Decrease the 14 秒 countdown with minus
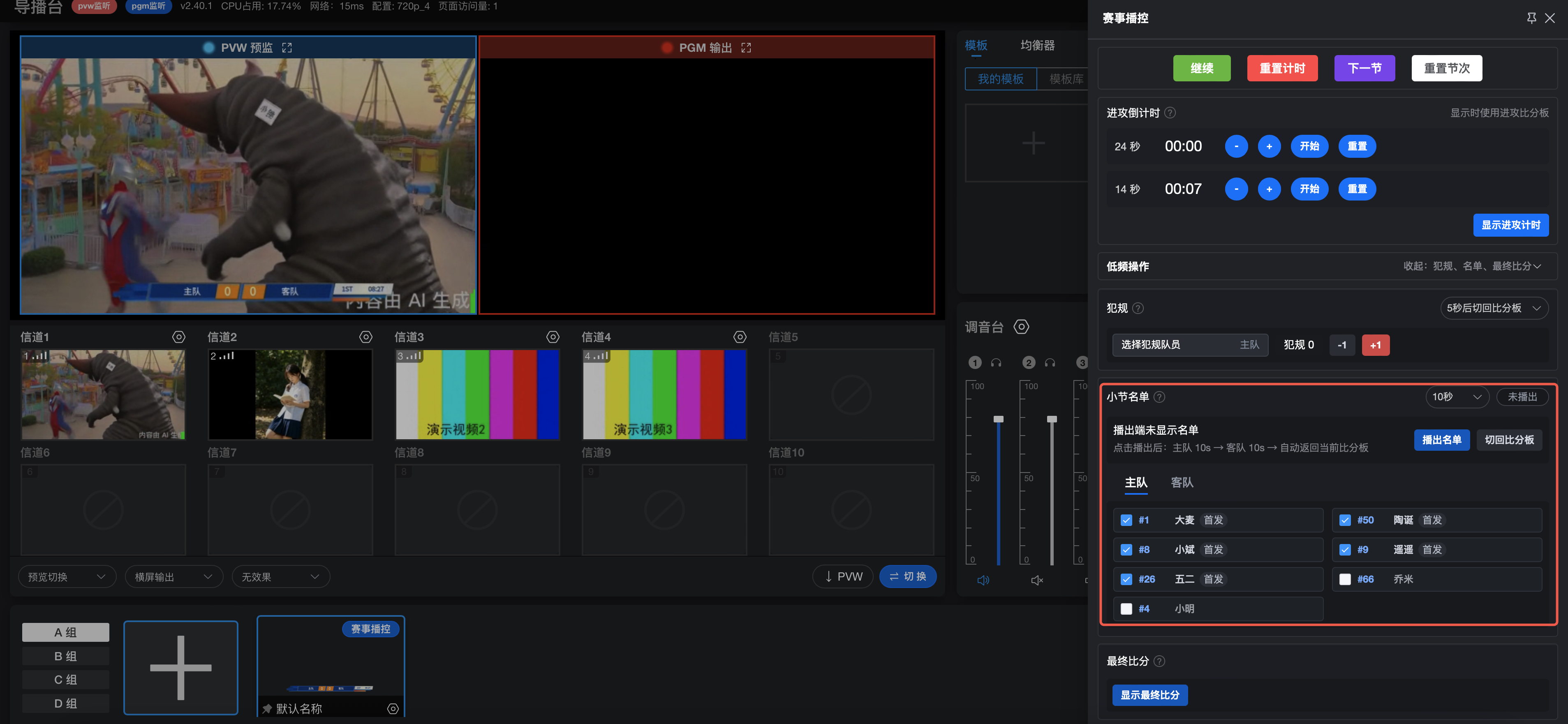The width and height of the screenshot is (1568, 724). 1236,189
